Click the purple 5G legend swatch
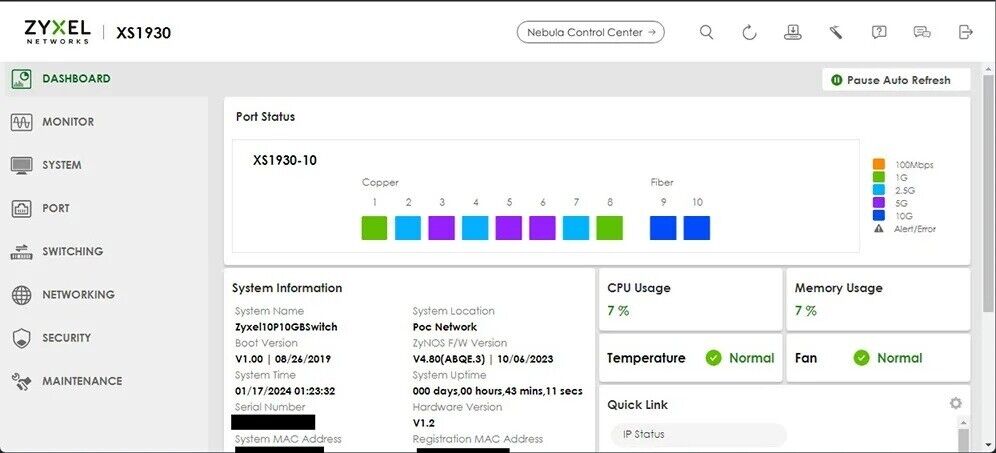The width and height of the screenshot is (996, 453). click(x=879, y=203)
